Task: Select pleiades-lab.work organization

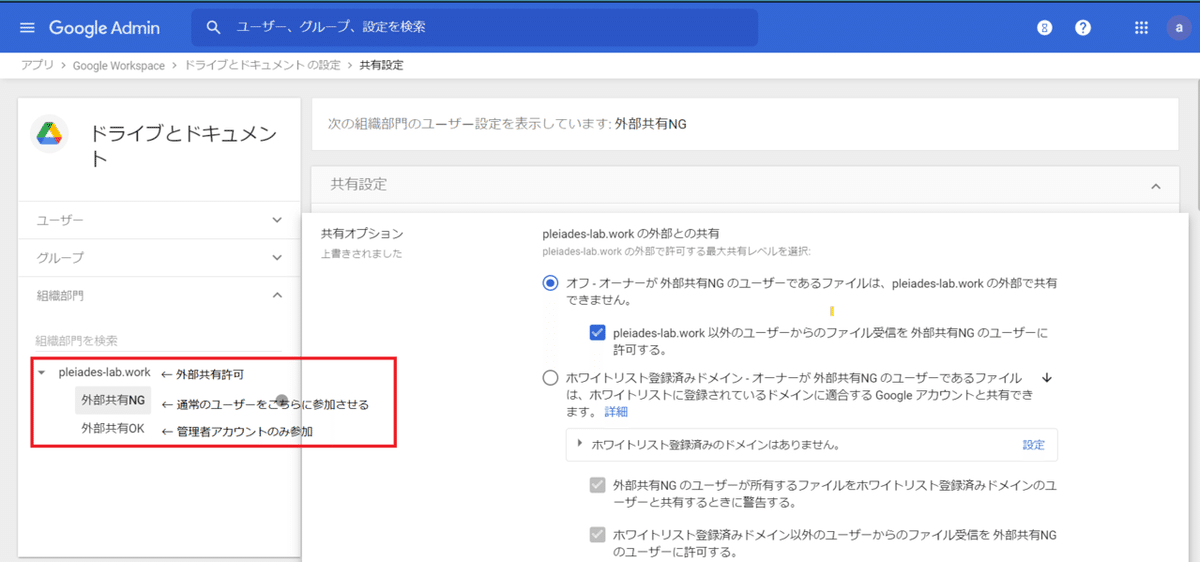Action: [104, 372]
